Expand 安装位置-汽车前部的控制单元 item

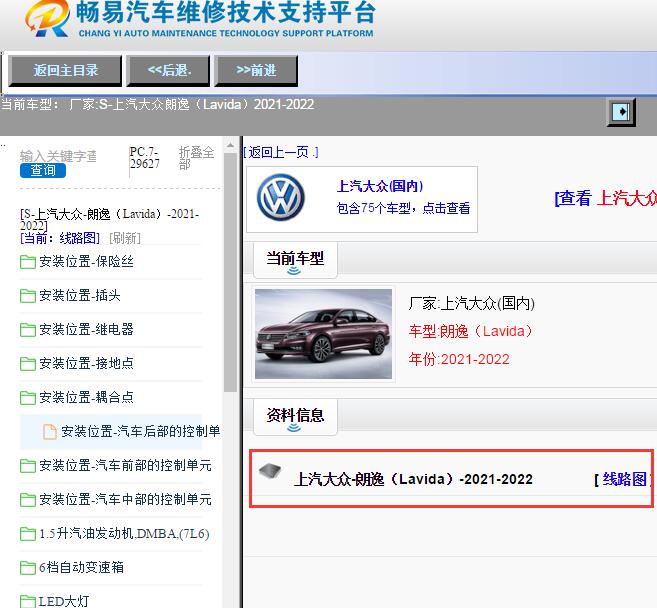125,466
